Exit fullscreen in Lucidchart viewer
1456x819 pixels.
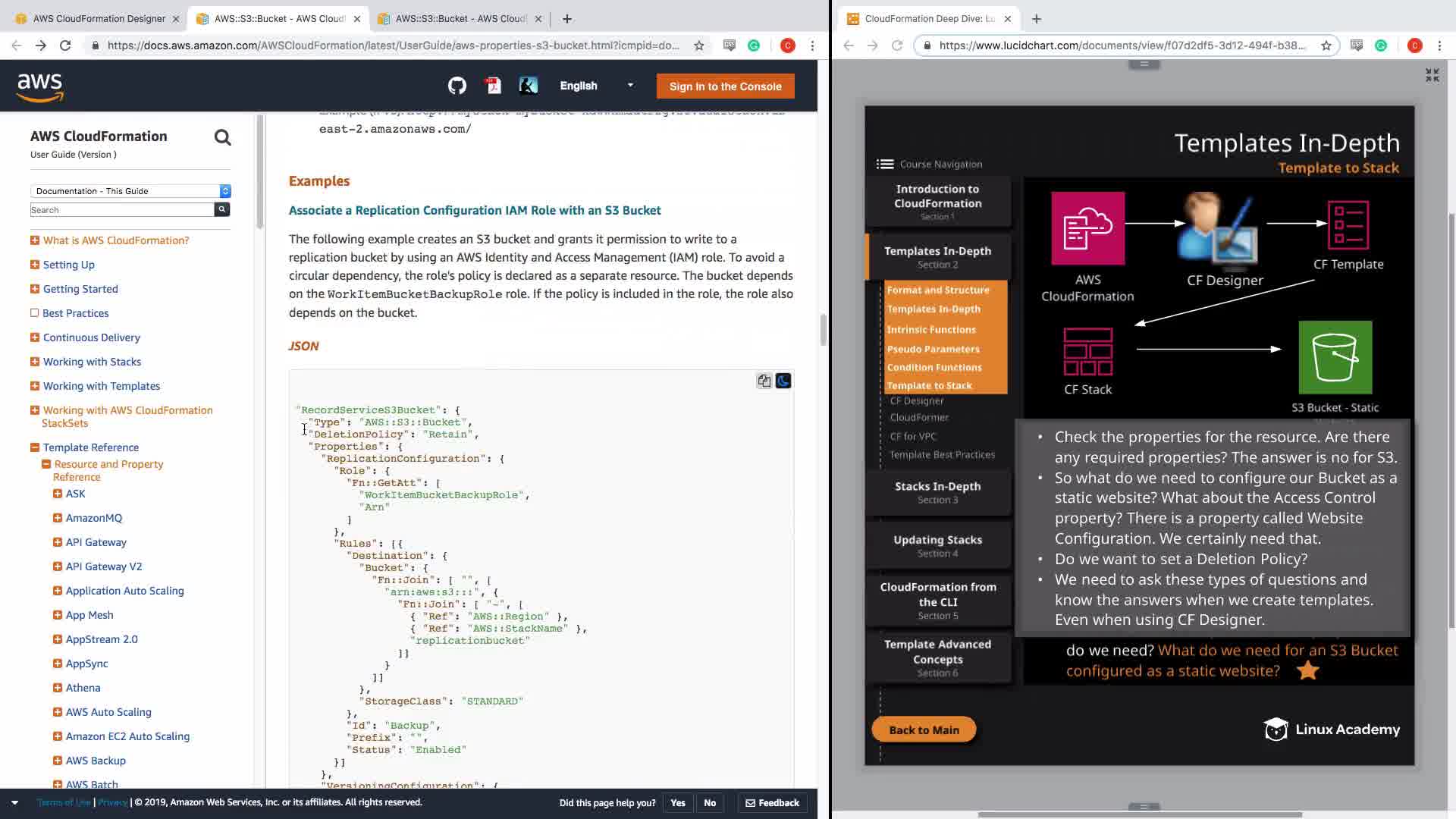[1432, 75]
